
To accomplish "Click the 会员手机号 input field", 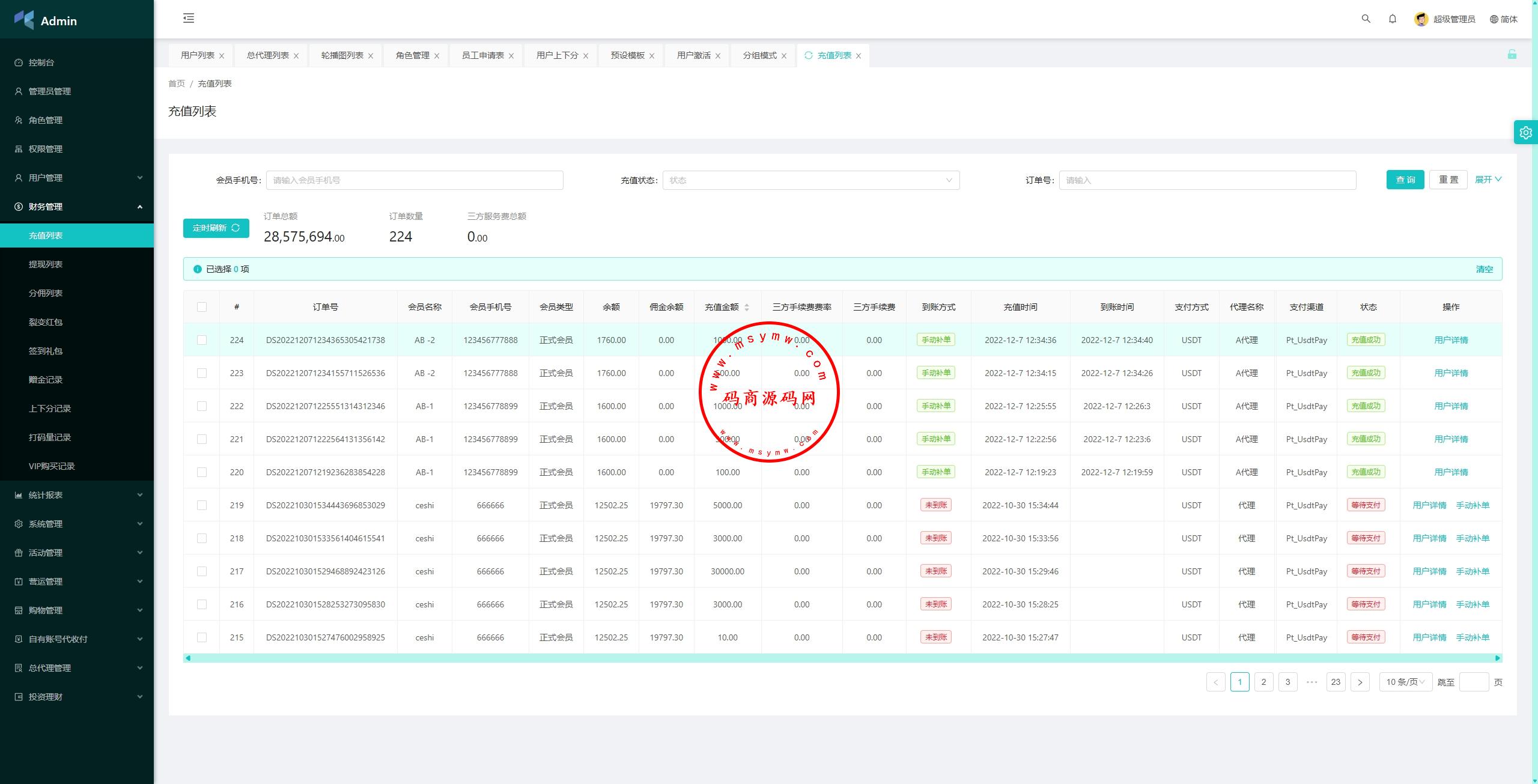I will click(x=415, y=180).
